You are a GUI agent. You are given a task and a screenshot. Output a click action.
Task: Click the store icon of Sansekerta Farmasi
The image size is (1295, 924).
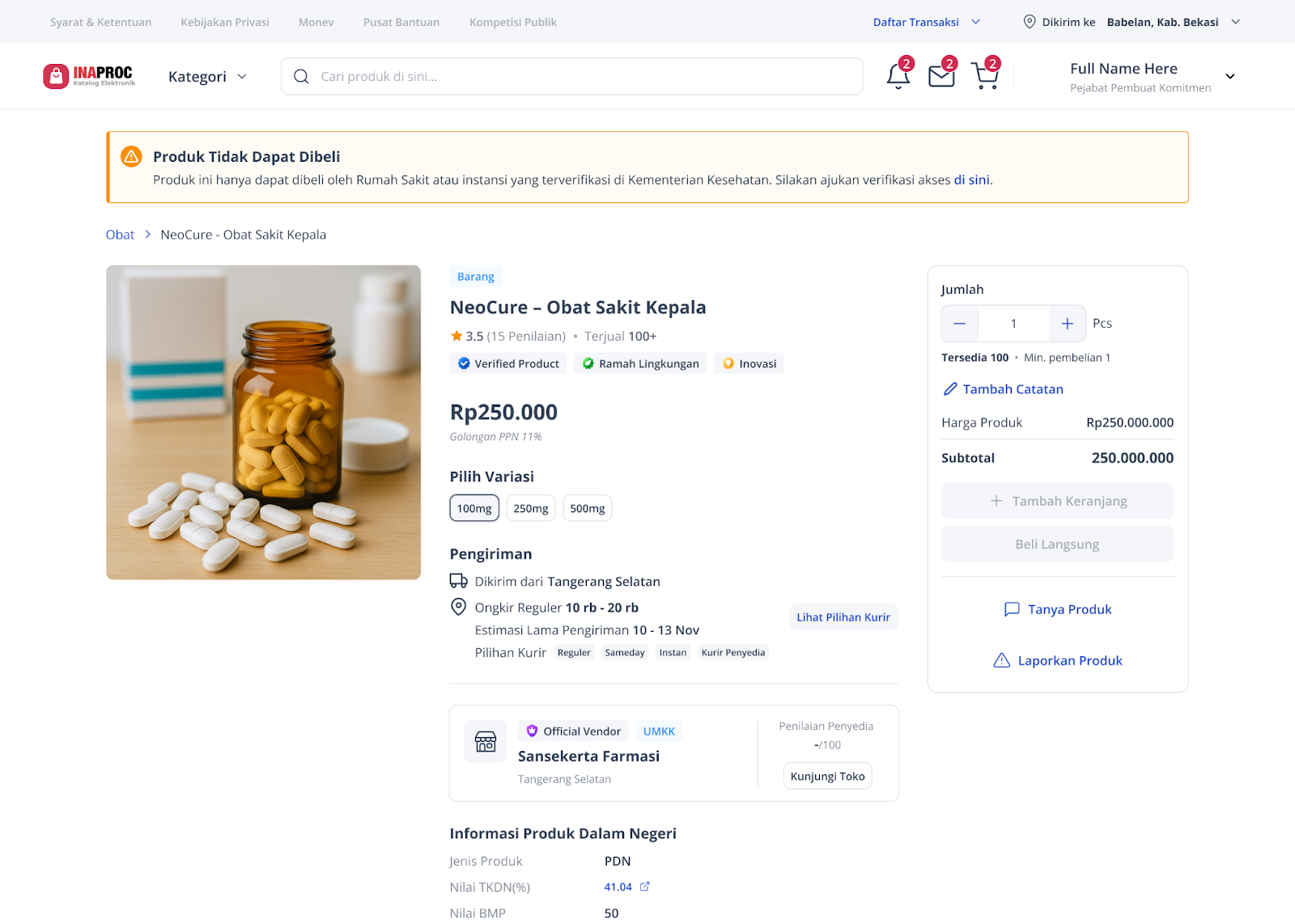[486, 741]
